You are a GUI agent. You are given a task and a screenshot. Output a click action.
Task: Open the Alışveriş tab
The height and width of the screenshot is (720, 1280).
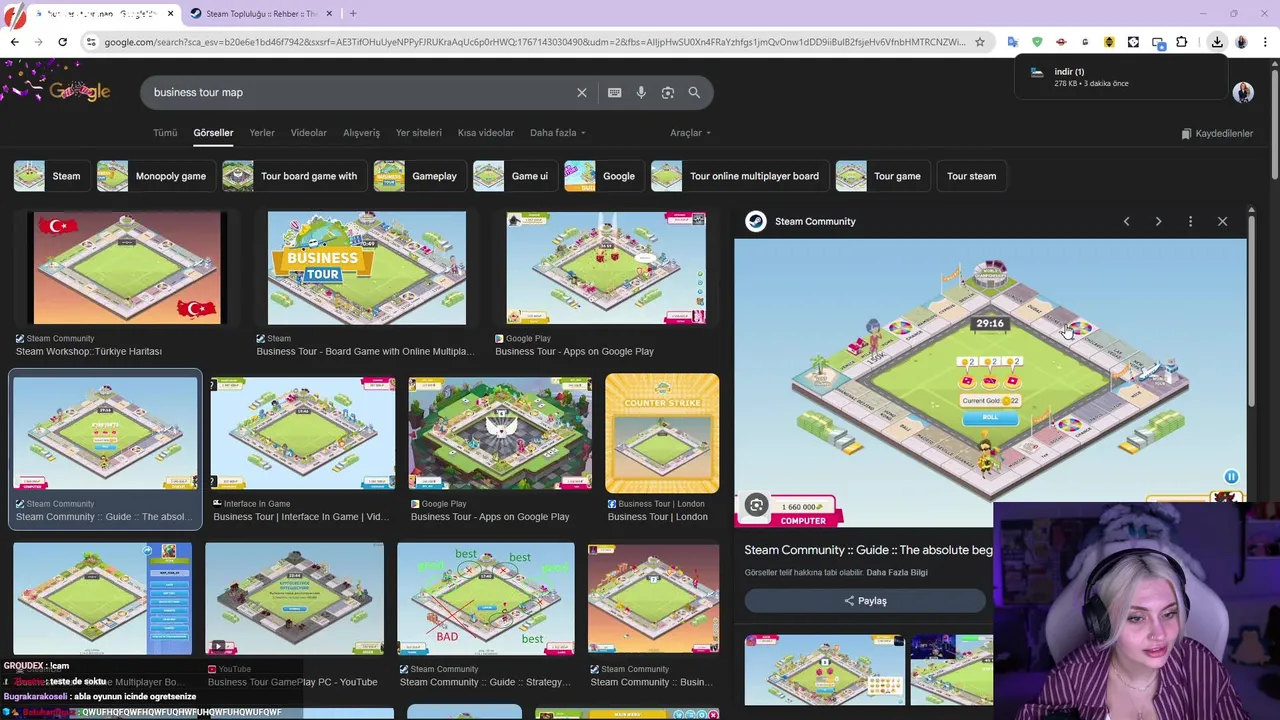(x=361, y=133)
